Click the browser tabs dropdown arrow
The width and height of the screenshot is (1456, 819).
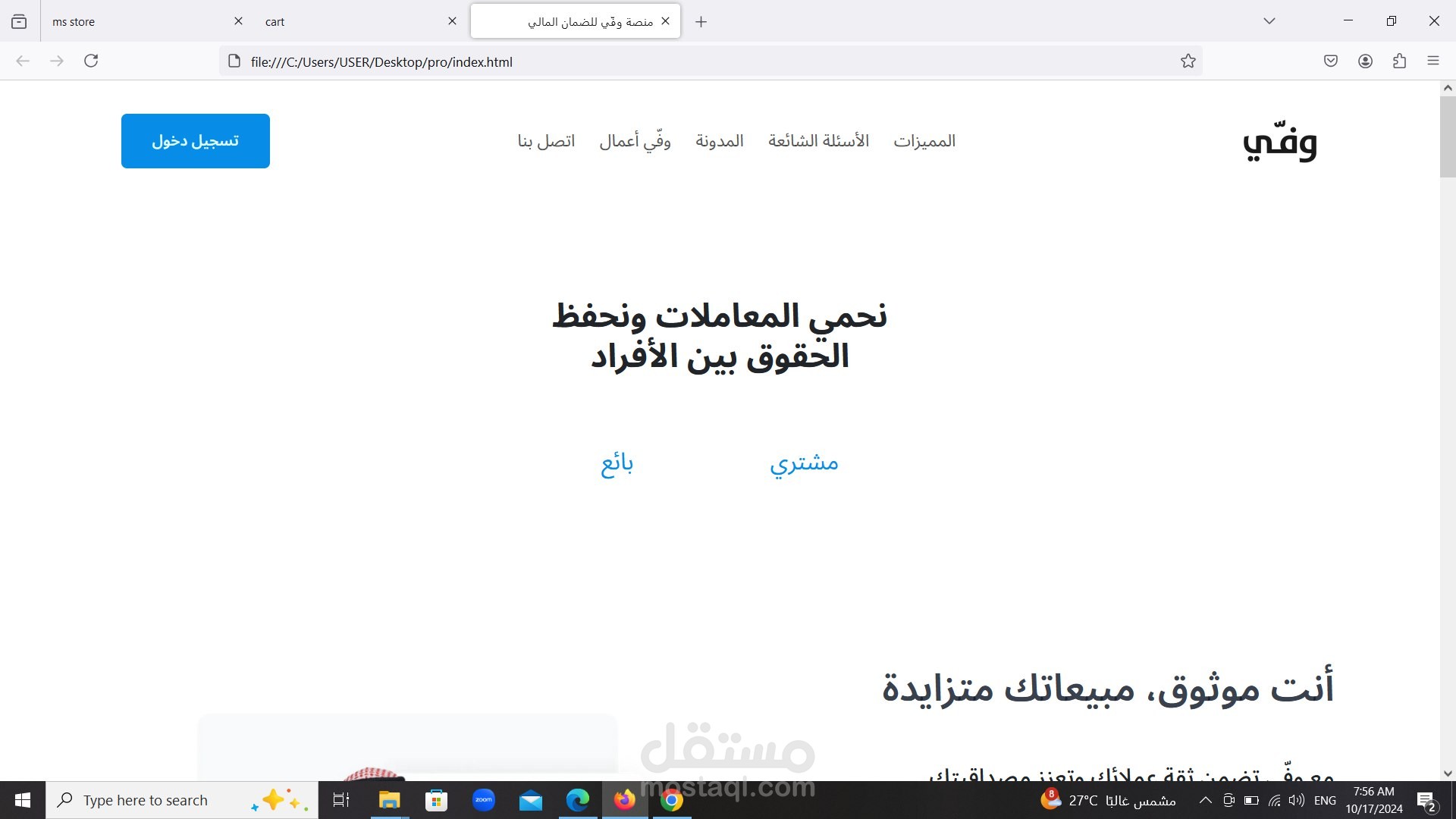coord(1268,21)
